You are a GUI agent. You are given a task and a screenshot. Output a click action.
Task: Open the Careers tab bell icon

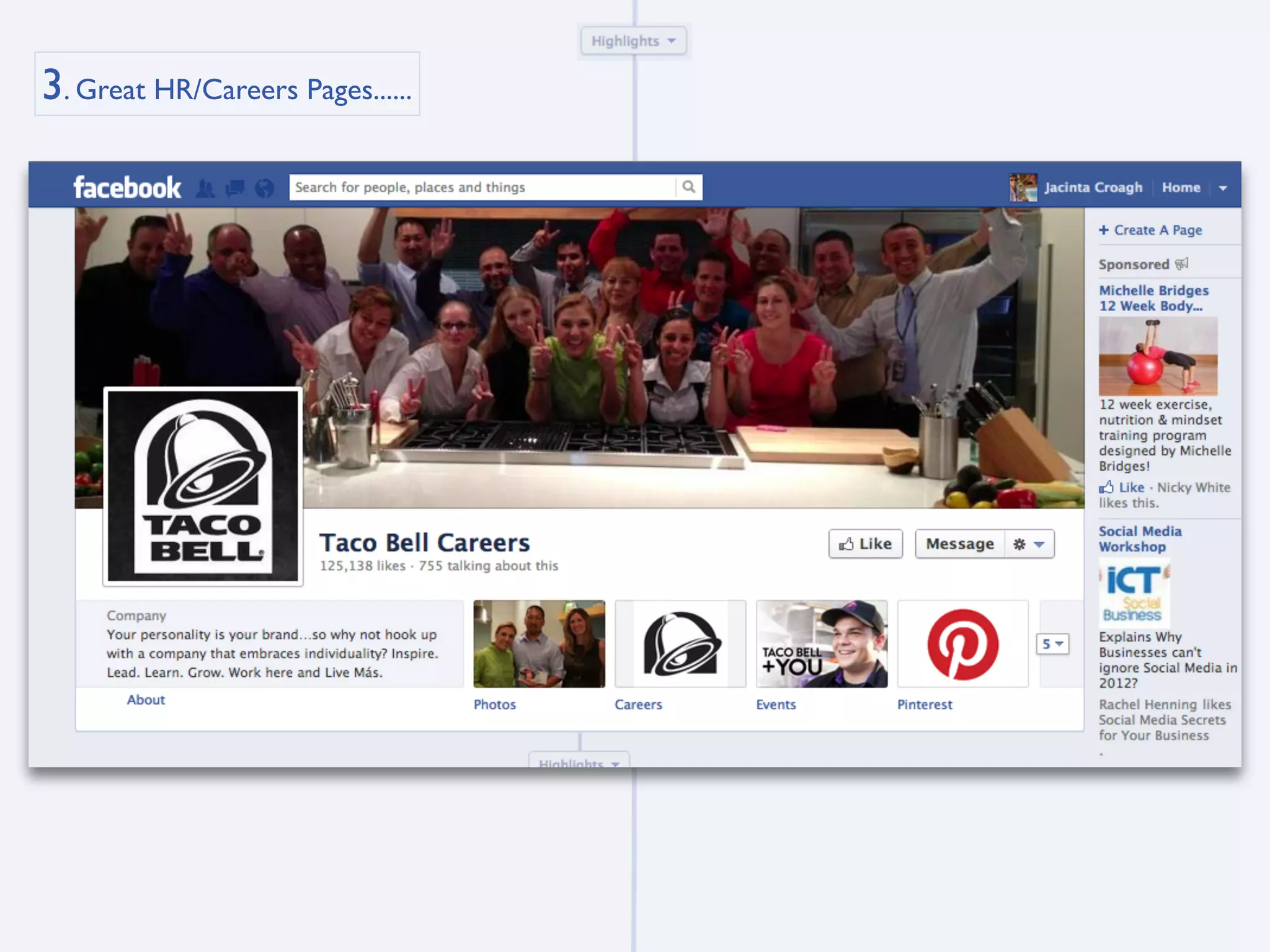tap(680, 644)
